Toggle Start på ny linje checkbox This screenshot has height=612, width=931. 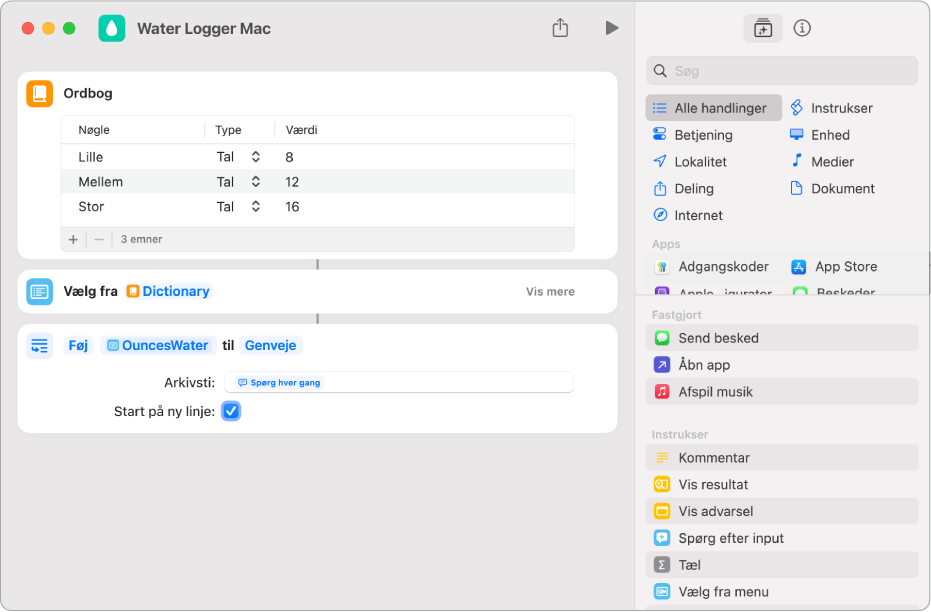pyautogui.click(x=231, y=411)
